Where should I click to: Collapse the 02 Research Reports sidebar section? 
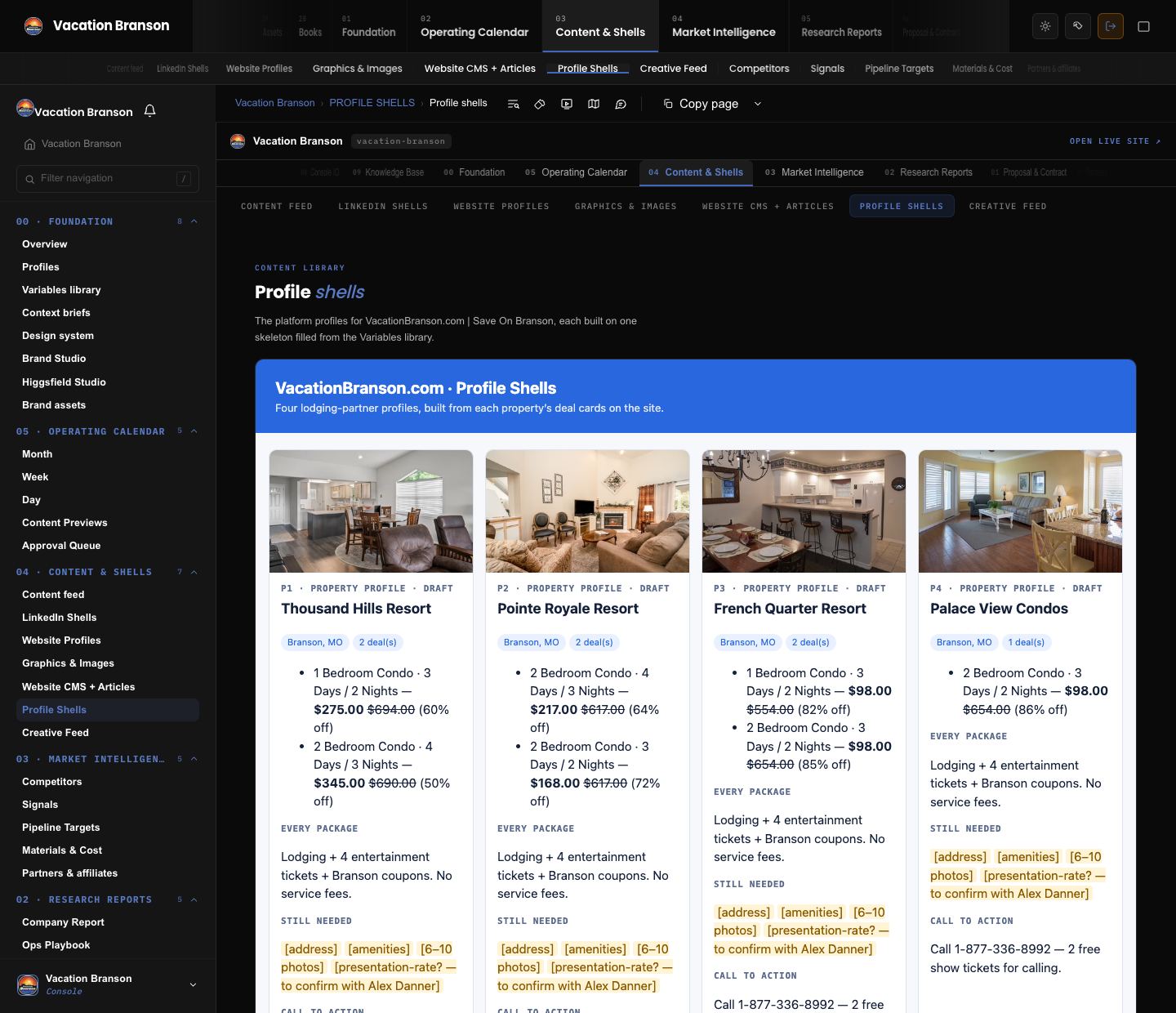[194, 899]
